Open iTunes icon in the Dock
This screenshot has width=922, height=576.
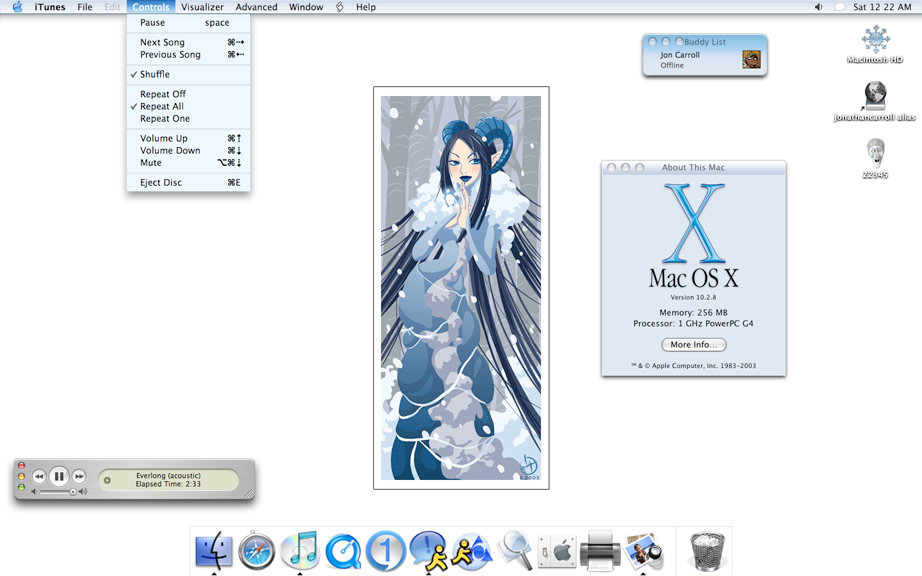click(x=300, y=550)
